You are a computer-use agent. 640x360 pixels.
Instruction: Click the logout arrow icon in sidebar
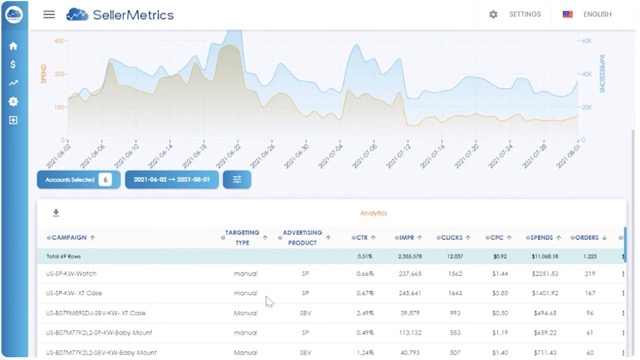point(13,120)
